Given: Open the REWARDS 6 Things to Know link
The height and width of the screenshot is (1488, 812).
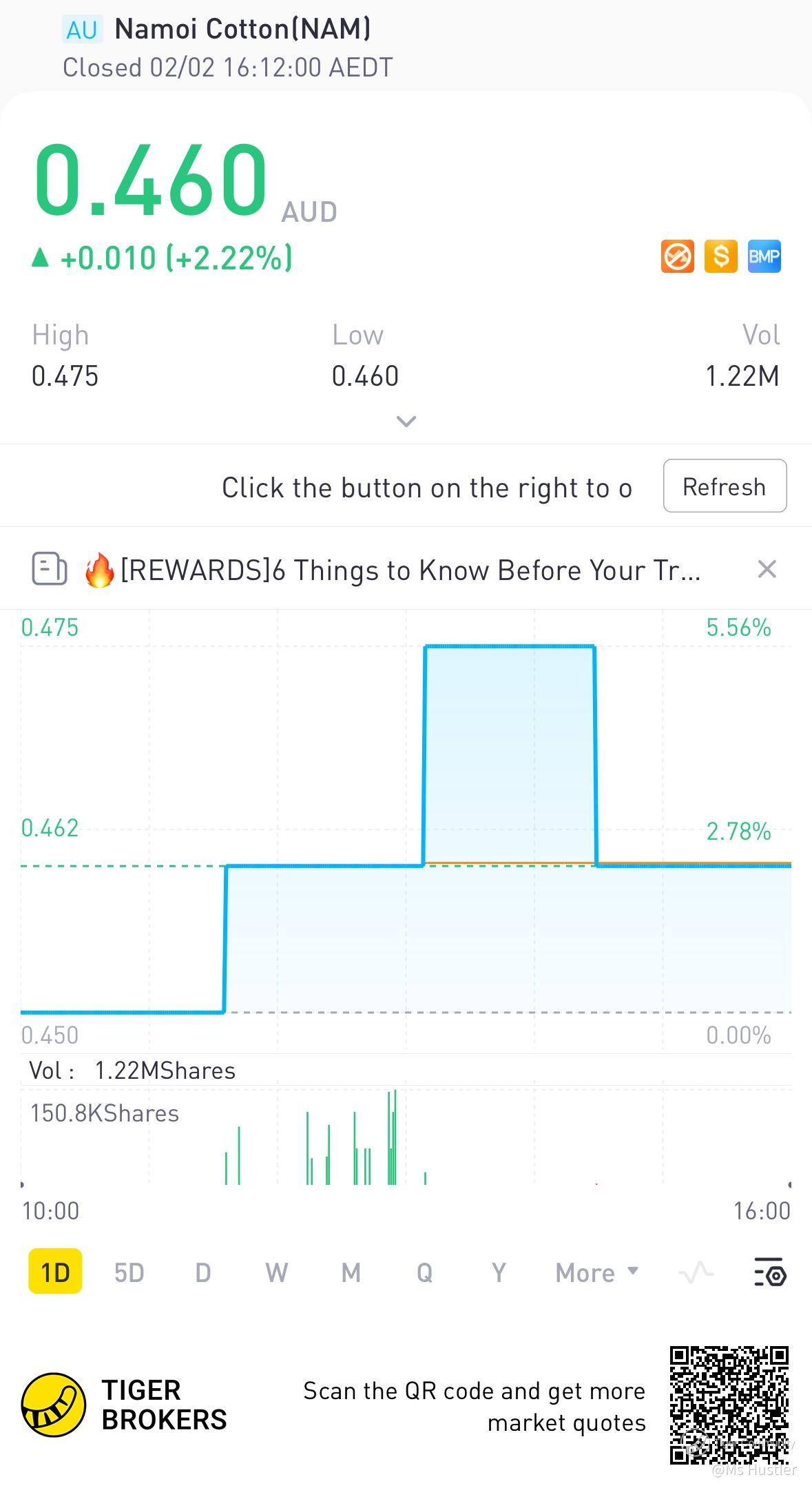Looking at the screenshot, I should pyautogui.click(x=410, y=570).
